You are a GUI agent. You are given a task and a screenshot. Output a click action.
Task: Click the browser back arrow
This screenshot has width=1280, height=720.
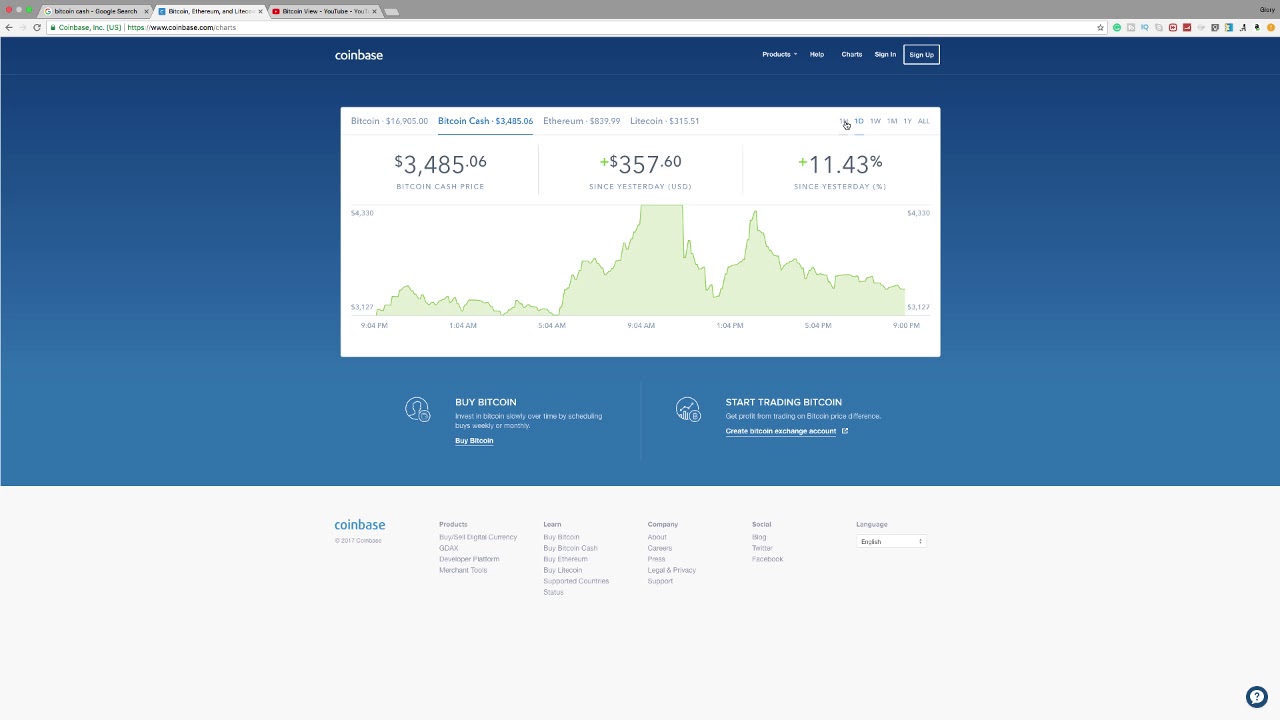pos(9,27)
